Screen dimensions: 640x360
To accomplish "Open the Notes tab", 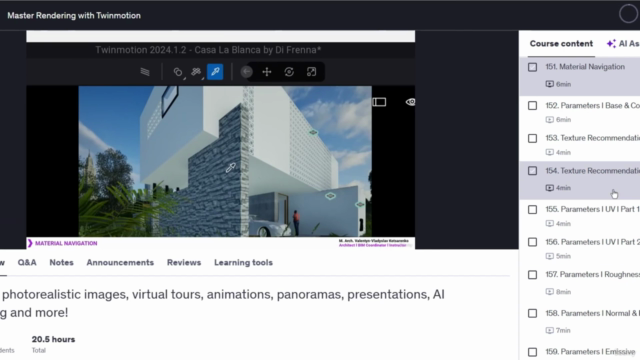I will 61,262.
